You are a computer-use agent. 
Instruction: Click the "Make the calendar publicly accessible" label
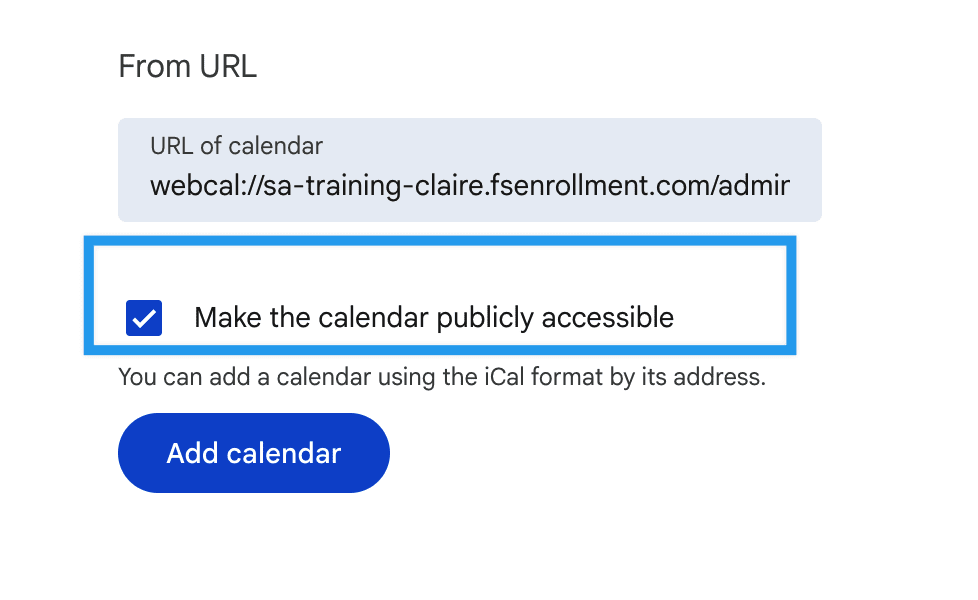point(433,318)
